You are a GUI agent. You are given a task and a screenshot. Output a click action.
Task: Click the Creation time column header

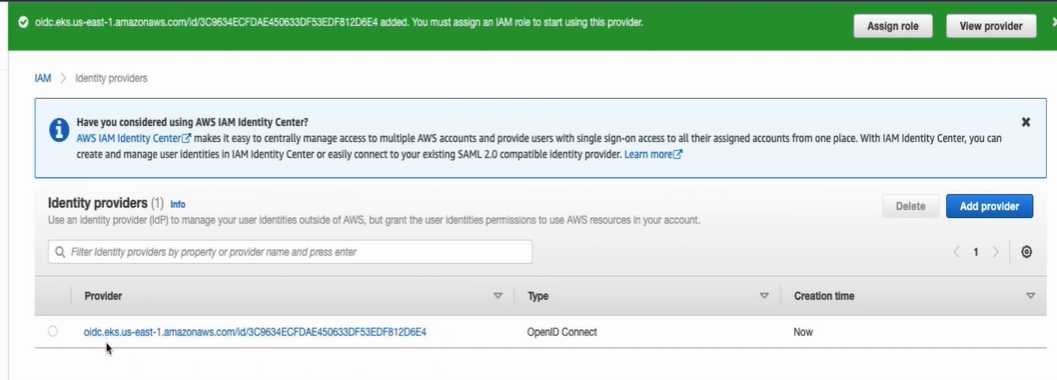824,296
